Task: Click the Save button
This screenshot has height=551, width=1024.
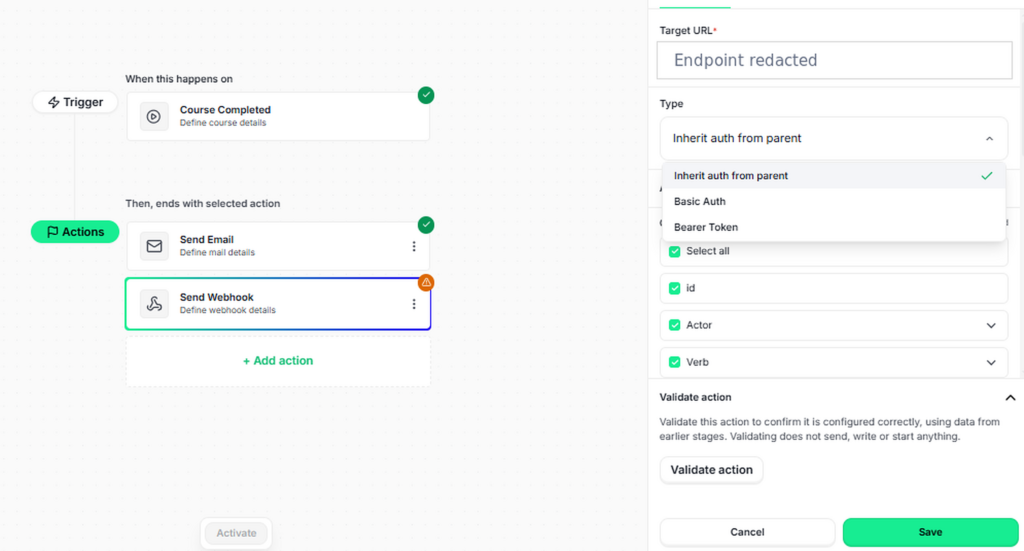Action: click(x=930, y=532)
